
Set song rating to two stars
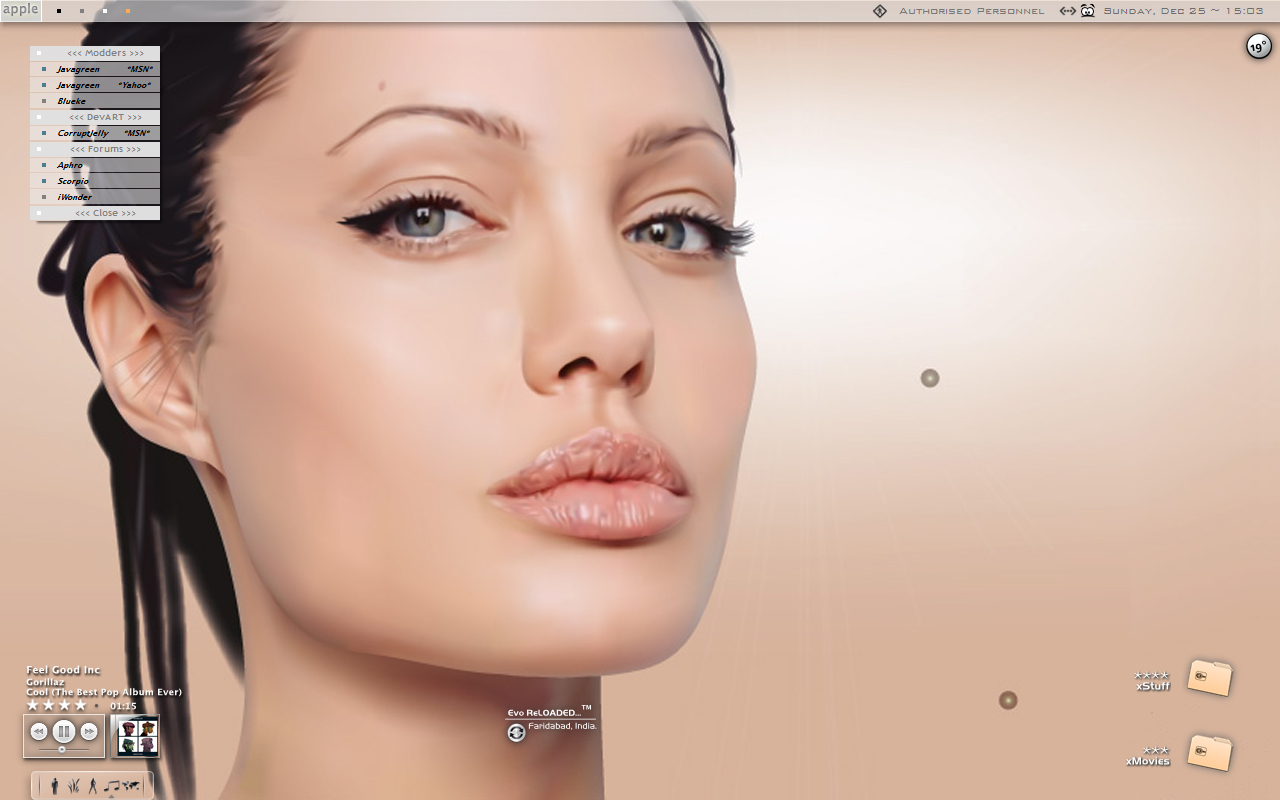click(49, 705)
